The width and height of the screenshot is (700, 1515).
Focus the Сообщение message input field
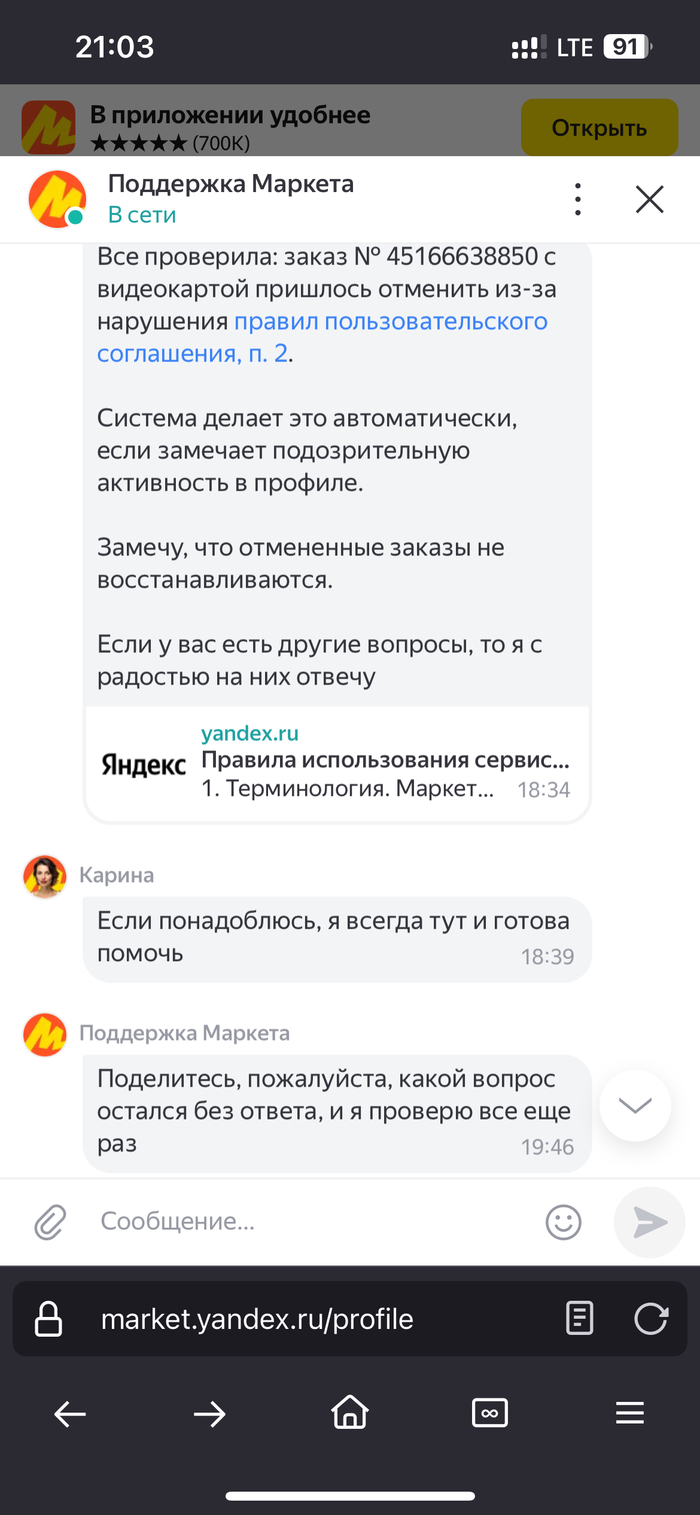310,1221
